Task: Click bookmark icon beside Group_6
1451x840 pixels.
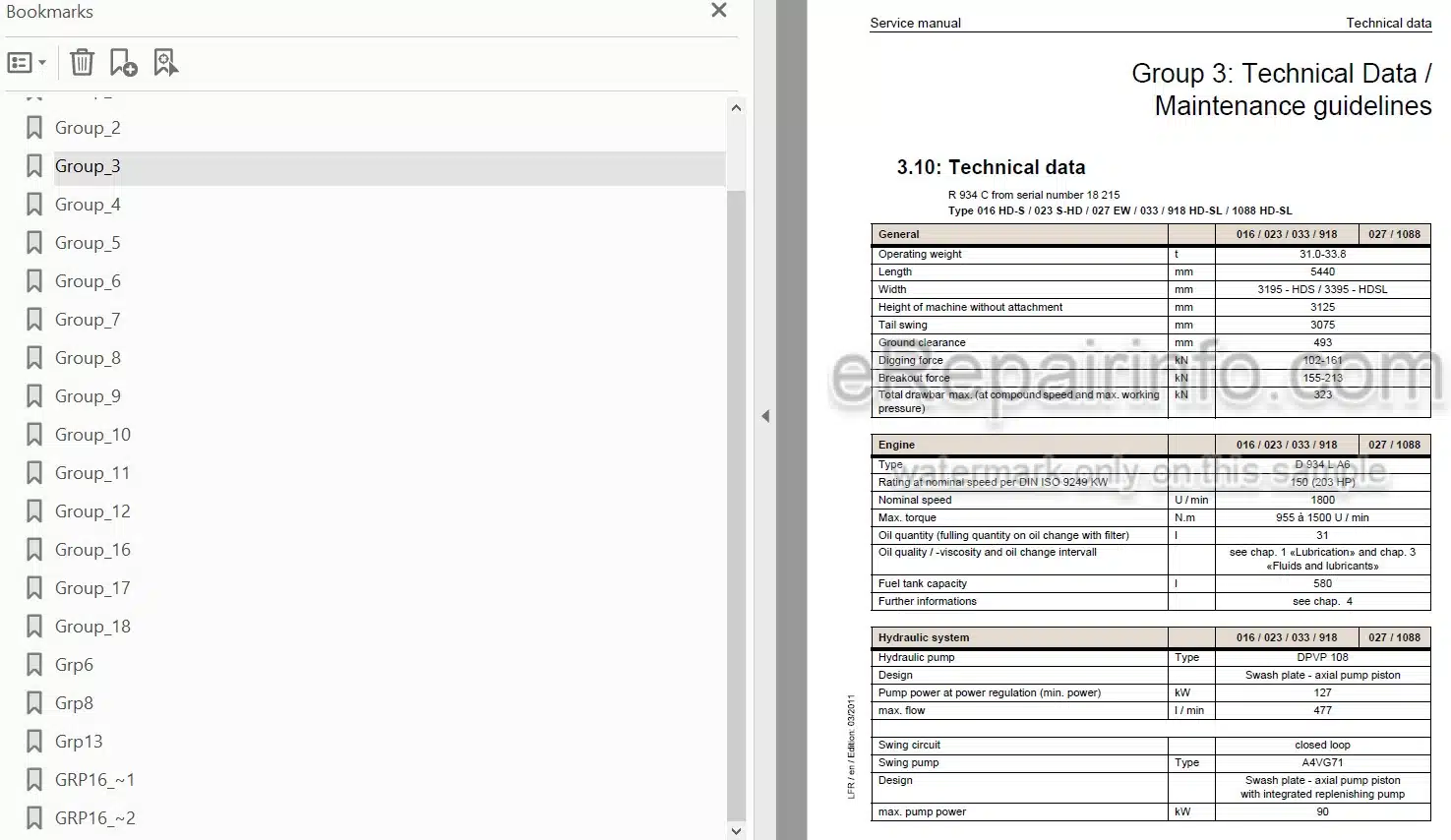Action: click(x=34, y=281)
